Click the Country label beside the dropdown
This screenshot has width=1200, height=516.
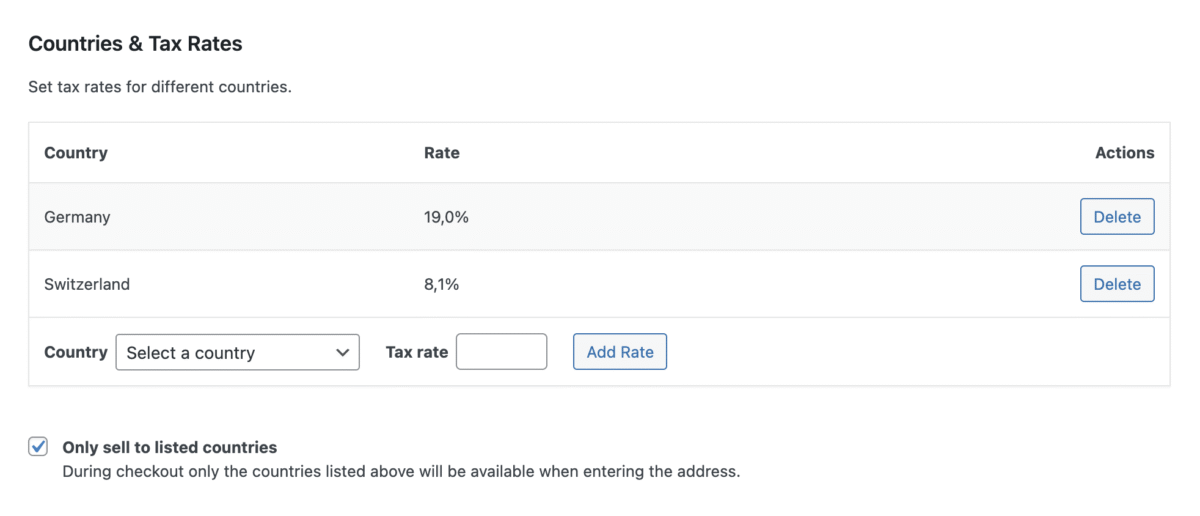coord(76,352)
